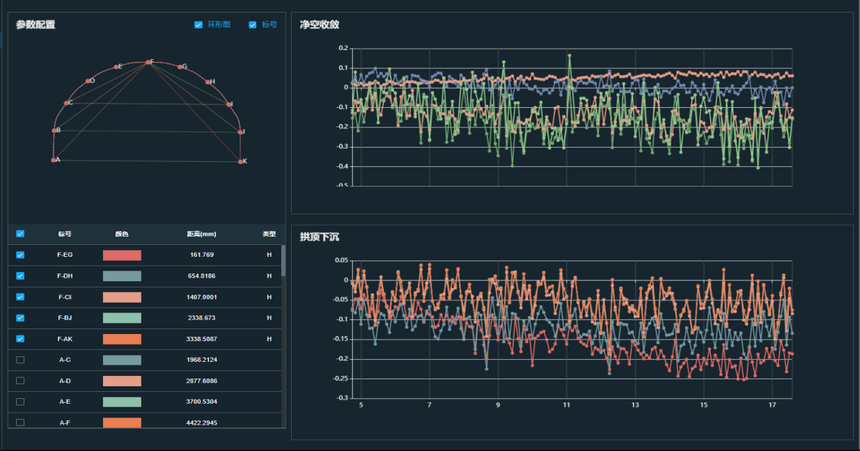The height and width of the screenshot is (451, 860).
Task: Uncheck the F-AK row checkbox
Action: pos(20,339)
